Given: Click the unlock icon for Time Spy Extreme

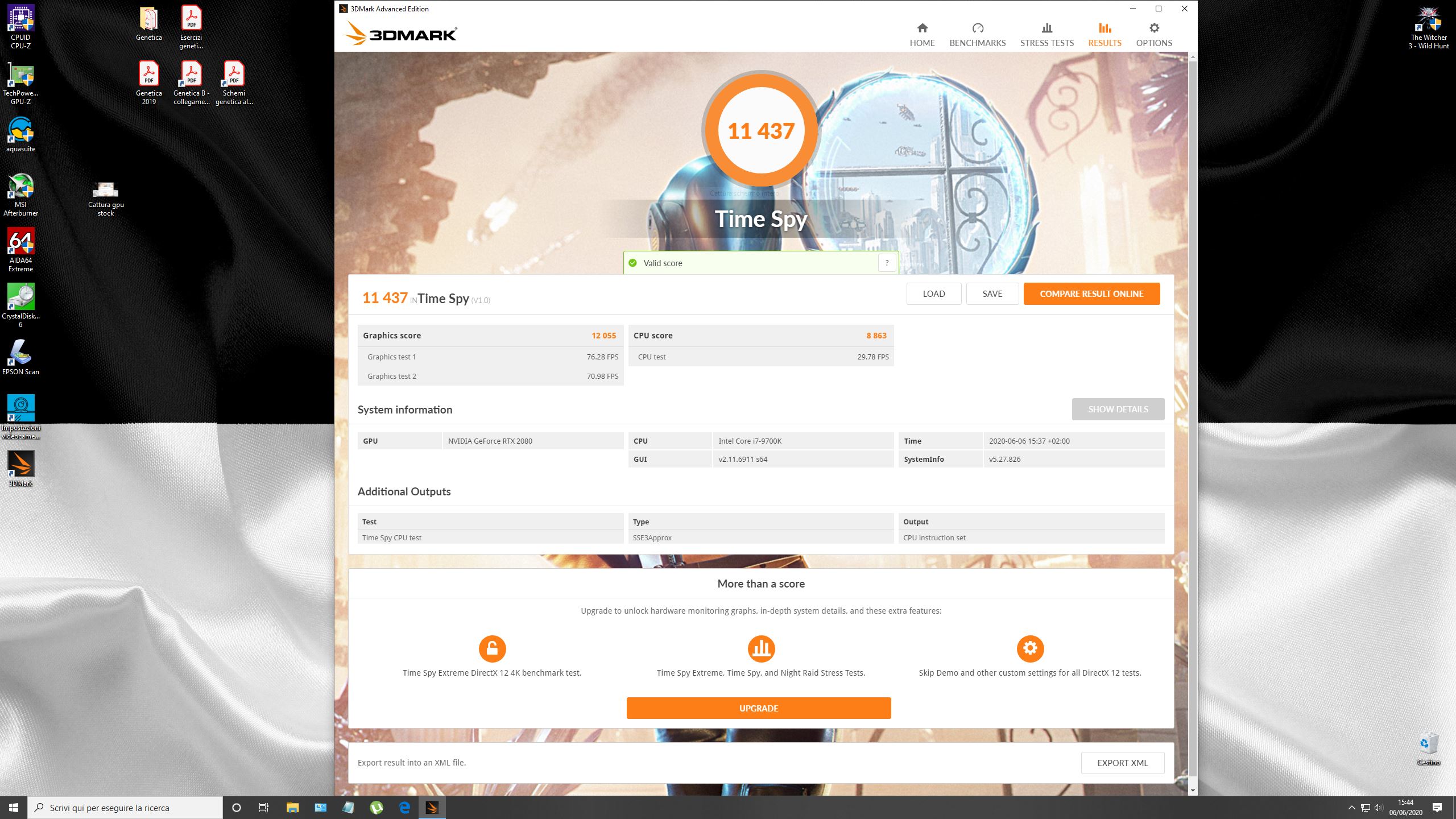Looking at the screenshot, I should pyautogui.click(x=492, y=648).
